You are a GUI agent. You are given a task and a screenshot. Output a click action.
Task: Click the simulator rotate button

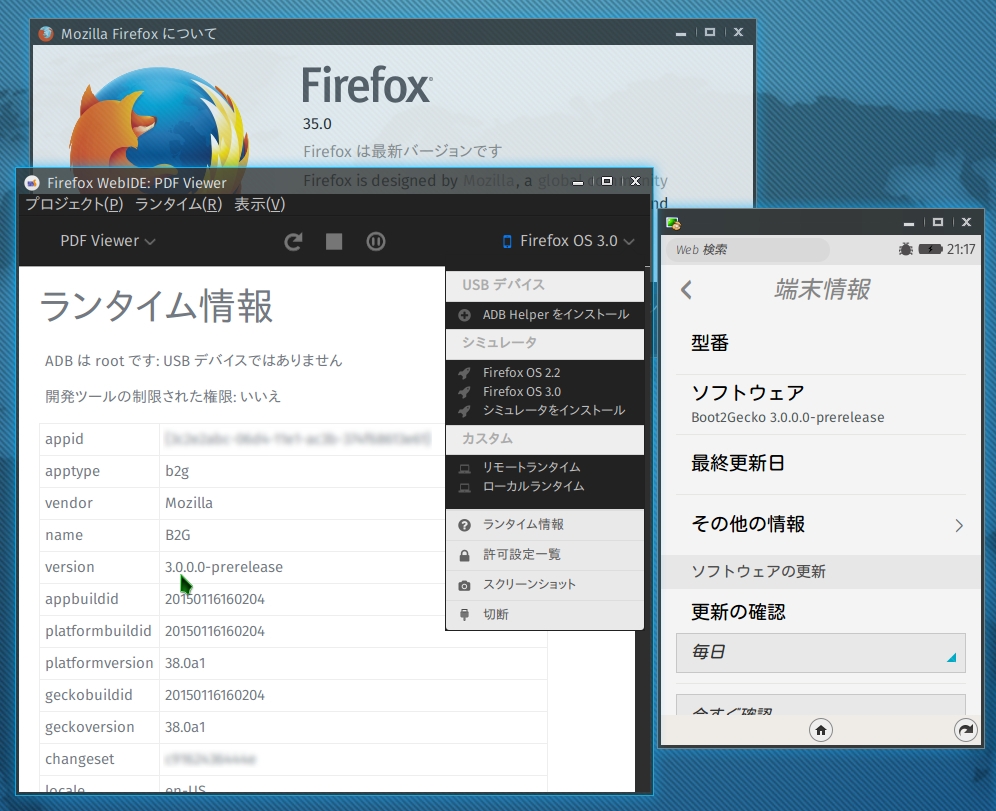coord(966,730)
